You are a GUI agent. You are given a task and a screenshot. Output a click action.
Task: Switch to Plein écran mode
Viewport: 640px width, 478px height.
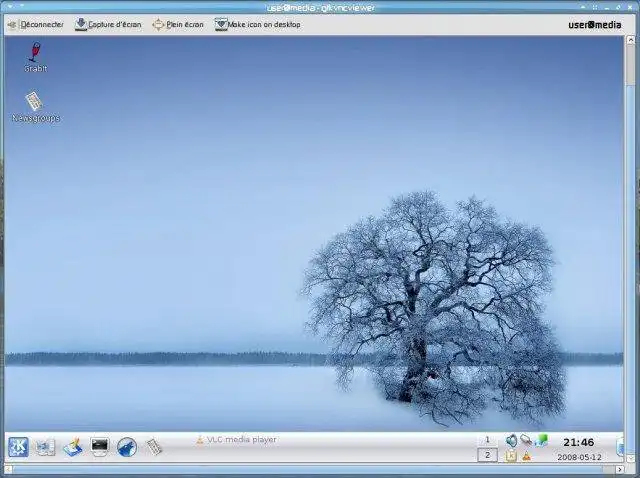click(x=178, y=24)
